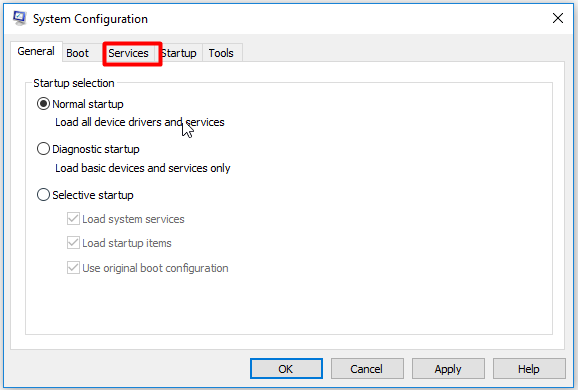Enable the Selective startup radio button
The image size is (578, 390).
43,195
